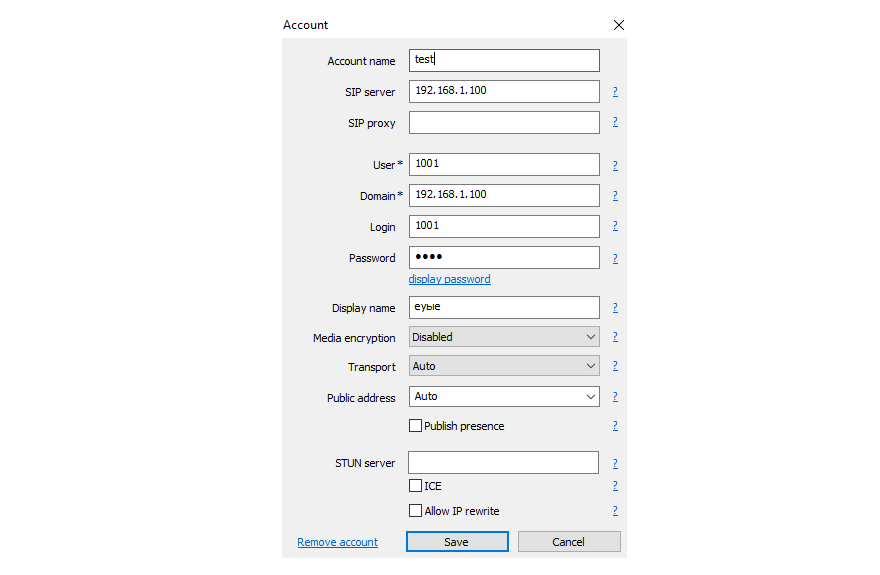Toggle the ICE checkbox
This screenshot has width=880, height=575.
(x=416, y=486)
